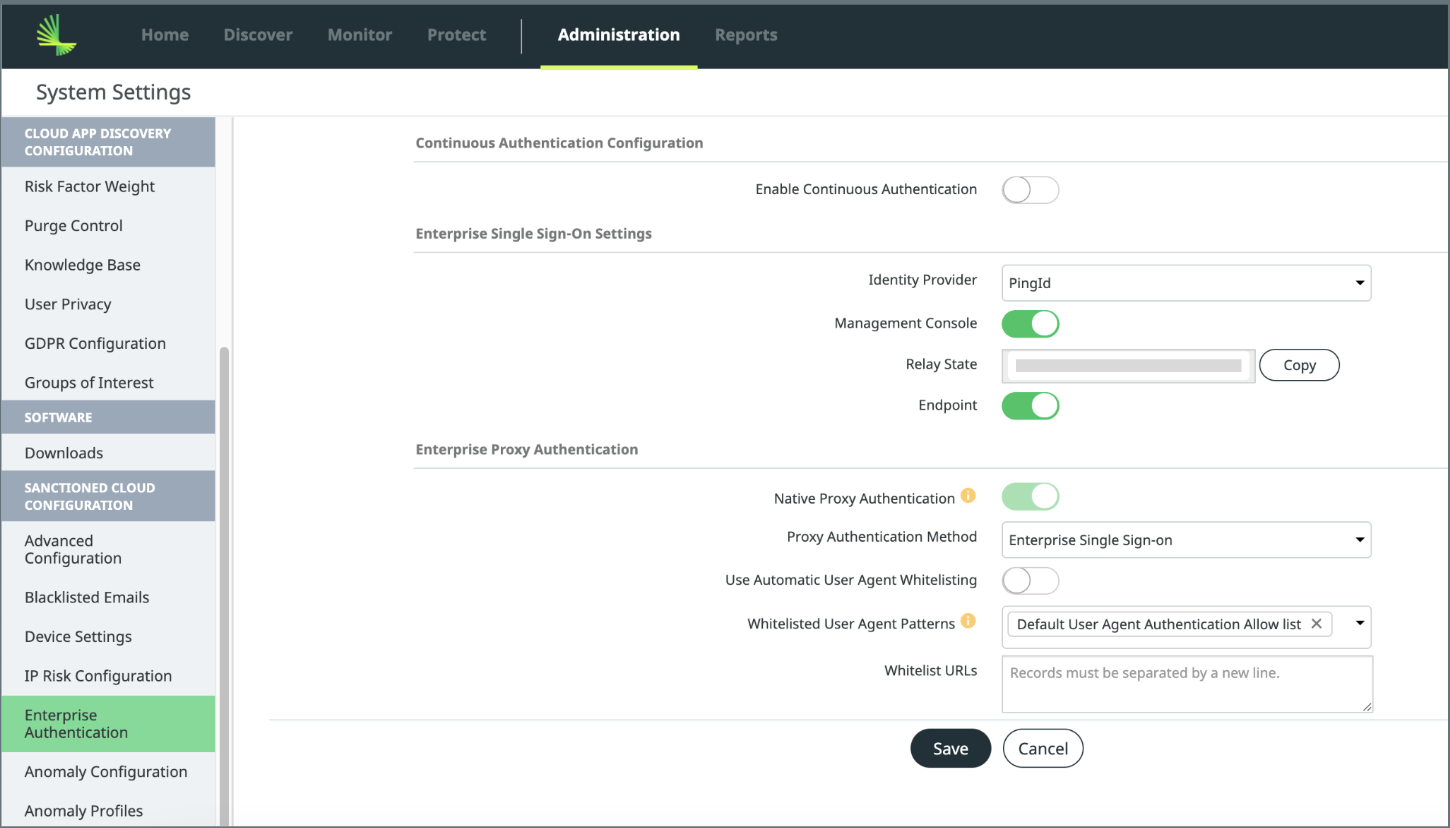
Task: Open the Identity Provider dropdown
Action: coord(1186,283)
